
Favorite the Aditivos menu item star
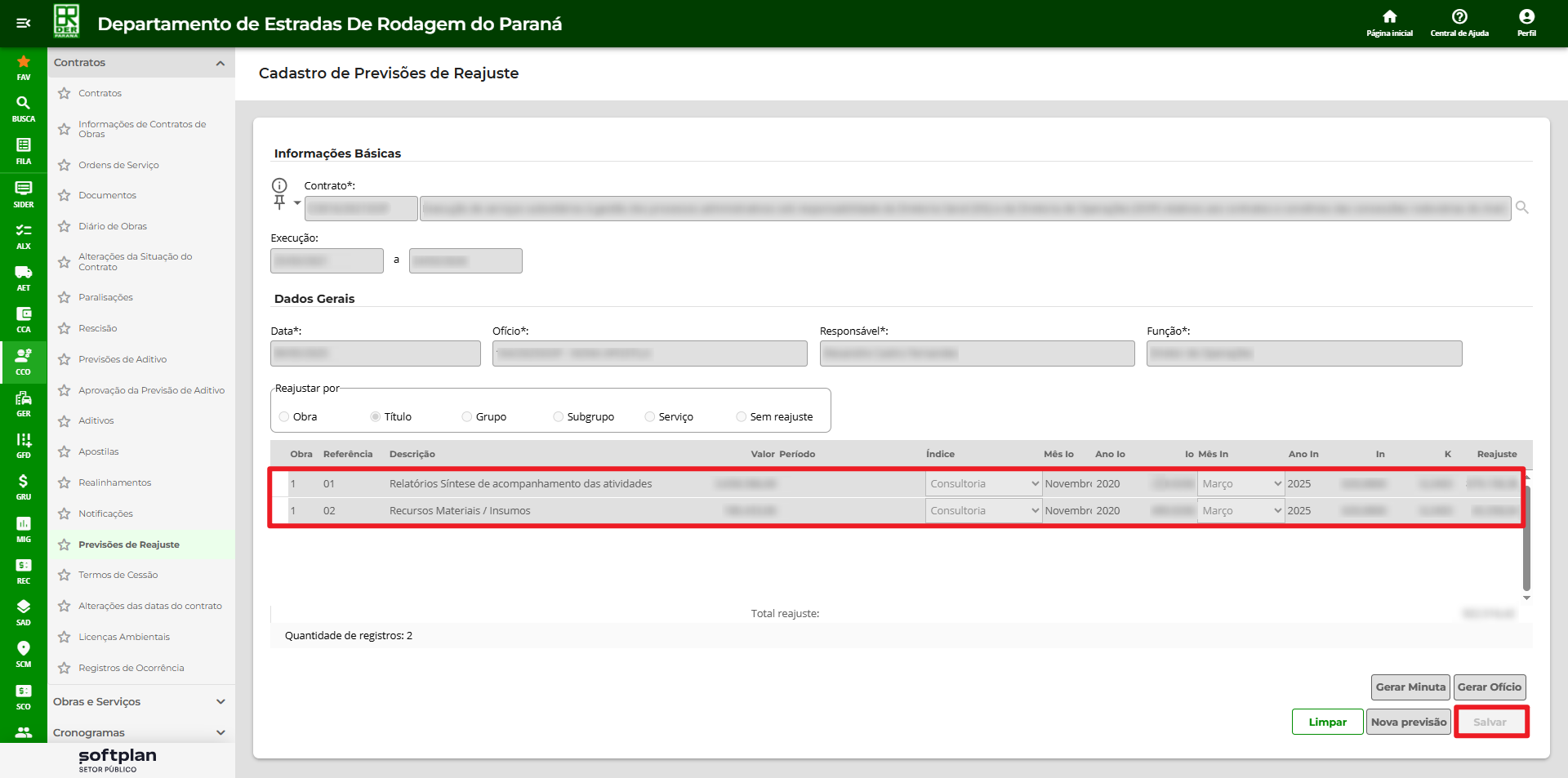65,421
